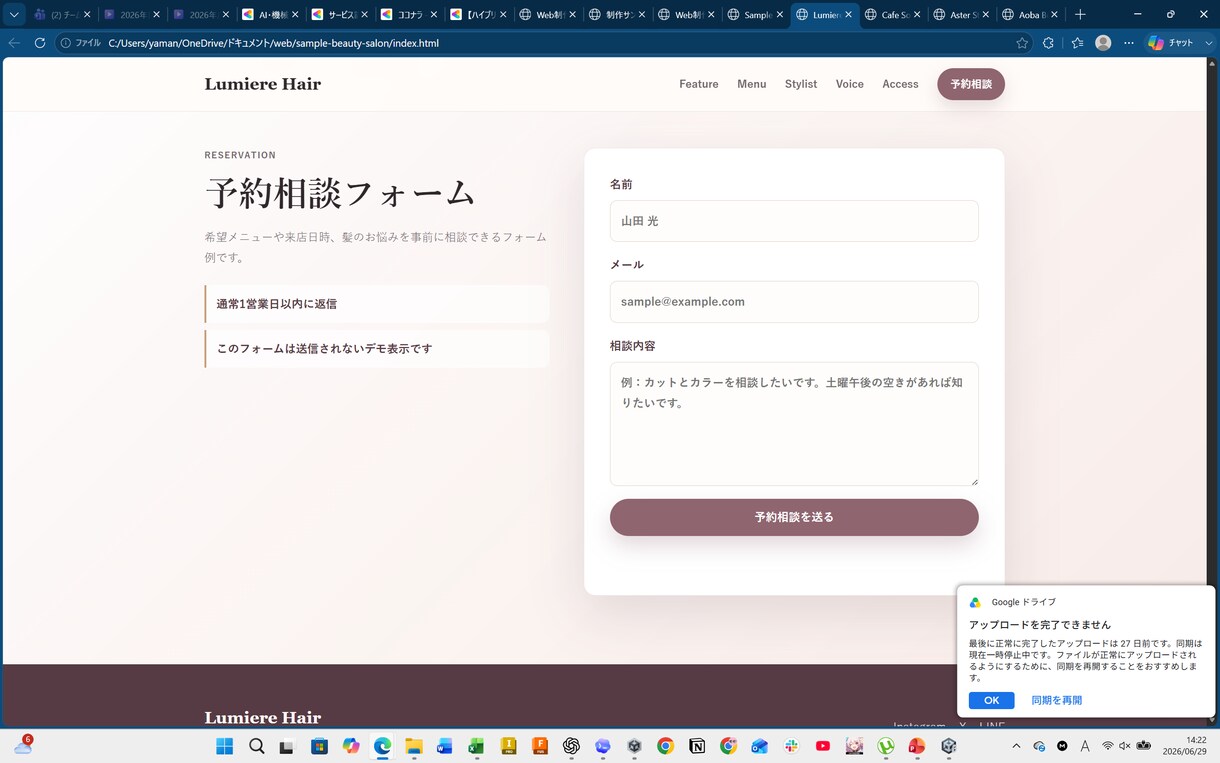Image resolution: width=1220 pixels, height=763 pixels.
Task: Open the browser profile avatar
Action: [x=1103, y=43]
